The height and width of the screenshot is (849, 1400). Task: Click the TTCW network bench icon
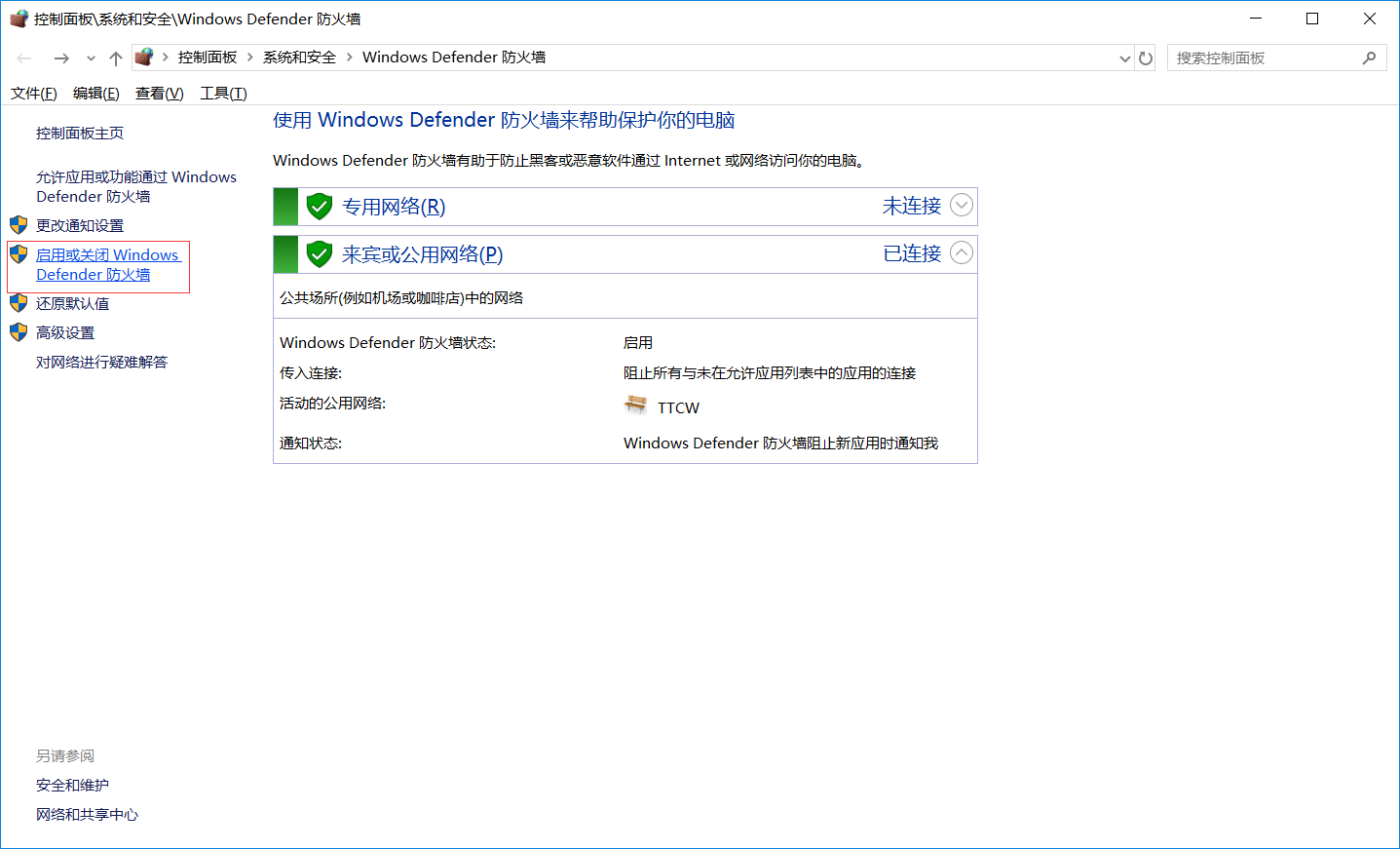(x=636, y=405)
